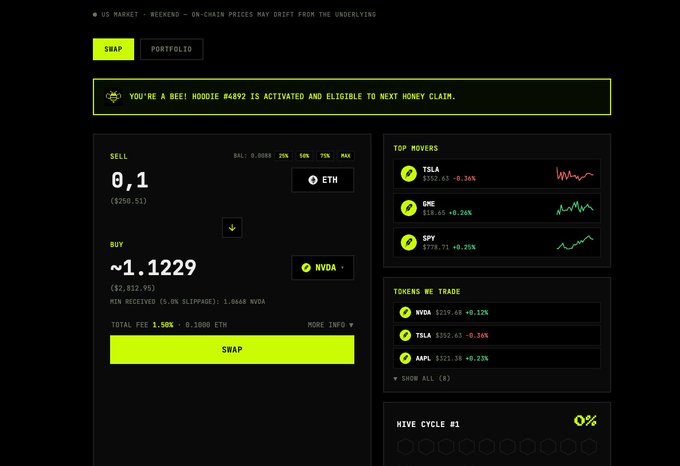Click the Min Received slippage line
This screenshot has width=680, height=466.
coord(187,302)
